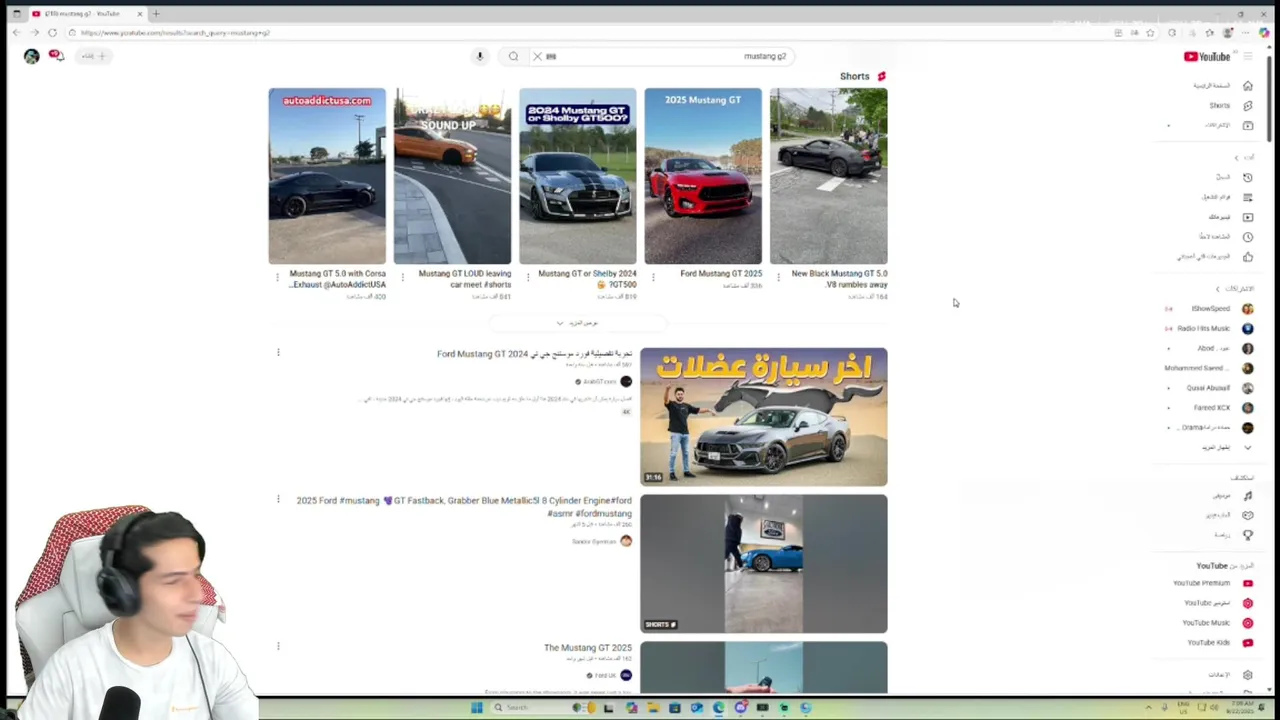Open options for the Ford Mustang GT 2025 short

coord(653,278)
